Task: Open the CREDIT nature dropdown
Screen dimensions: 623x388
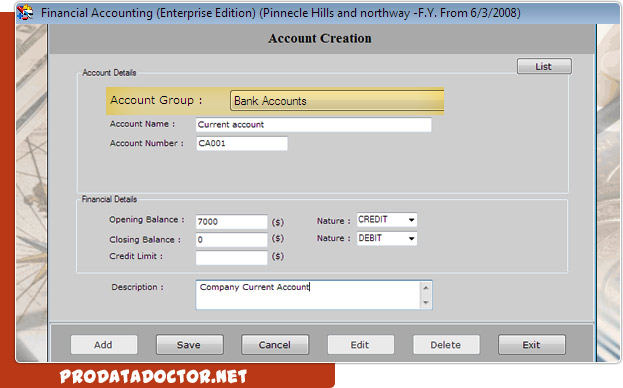Action: coord(387,220)
